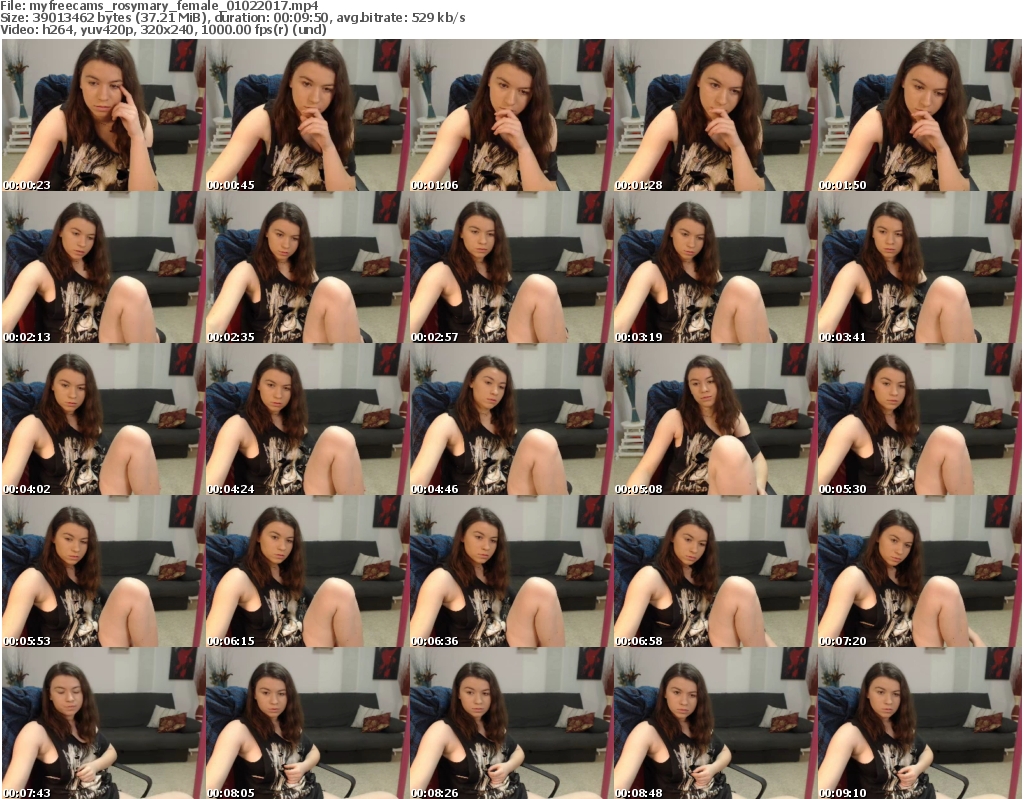Image resolution: width=1024 pixels, height=799 pixels.
Task: Select the thumbnail frame stamped 00:00:23
Action: coord(103,115)
